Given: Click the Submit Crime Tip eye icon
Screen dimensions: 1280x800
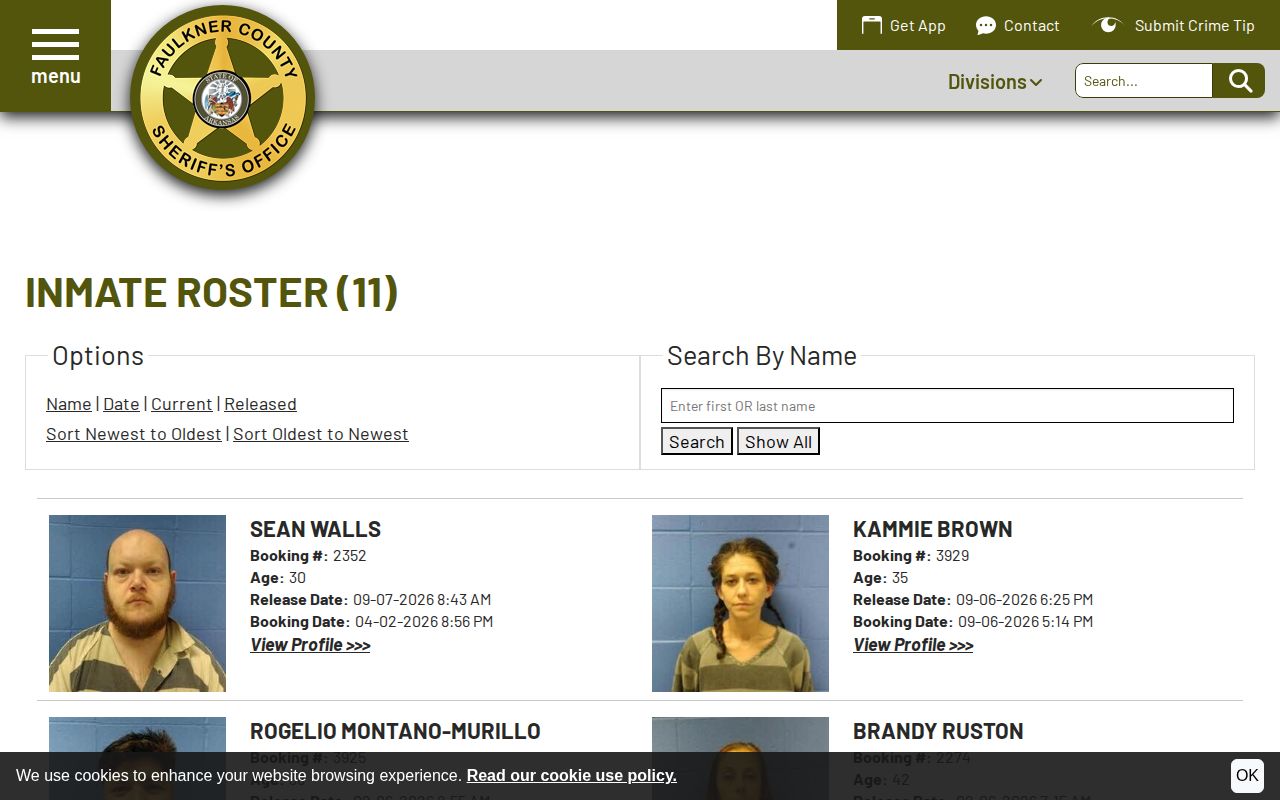Looking at the screenshot, I should (x=1106, y=25).
